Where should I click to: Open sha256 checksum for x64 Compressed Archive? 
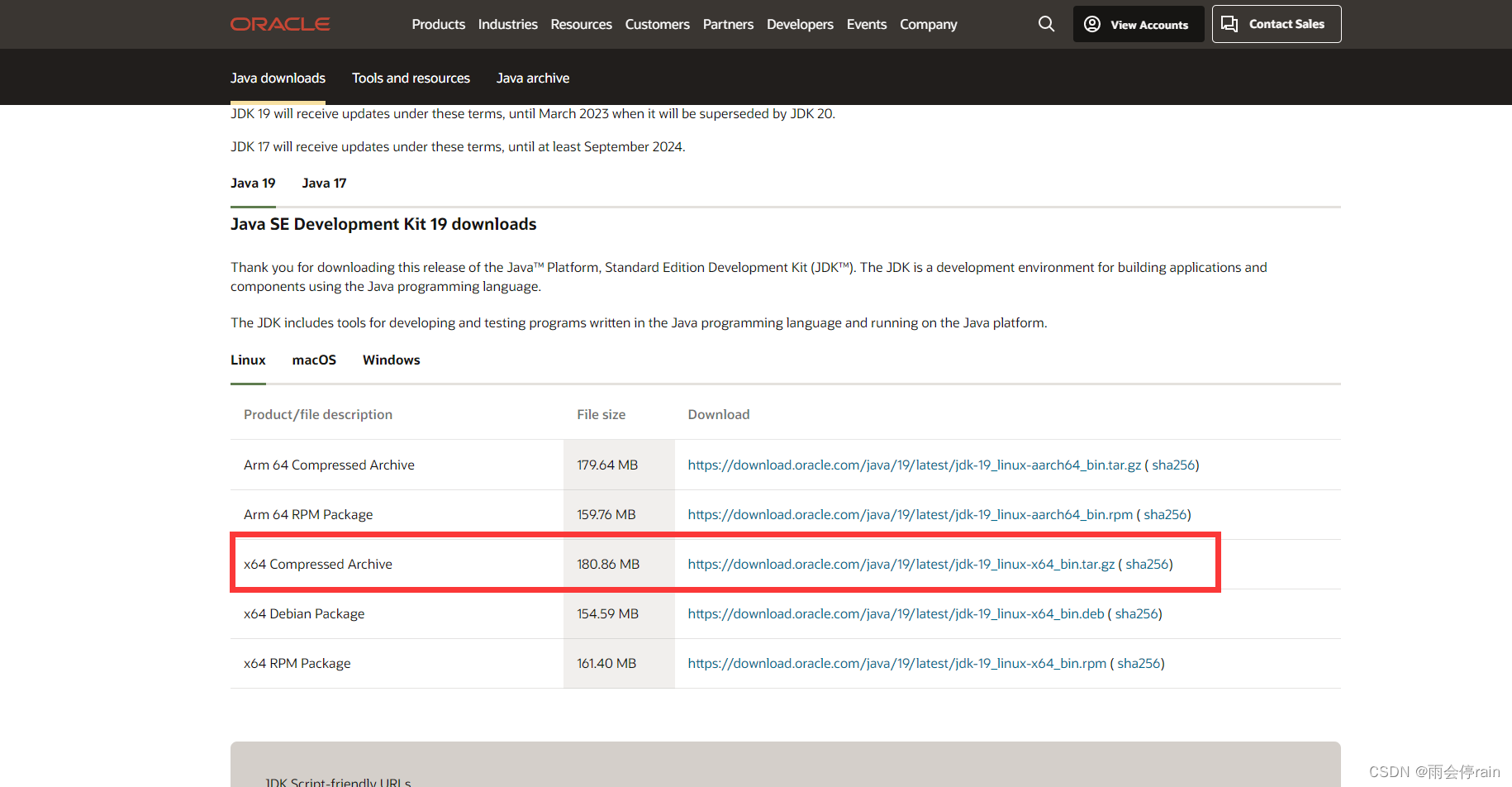pos(1147,564)
